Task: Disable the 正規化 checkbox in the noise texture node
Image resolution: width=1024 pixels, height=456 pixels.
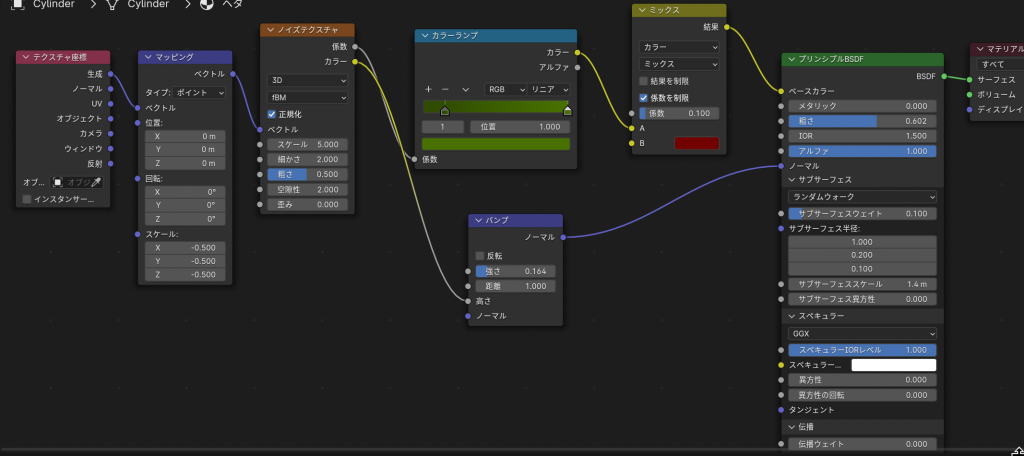Action: pos(272,114)
